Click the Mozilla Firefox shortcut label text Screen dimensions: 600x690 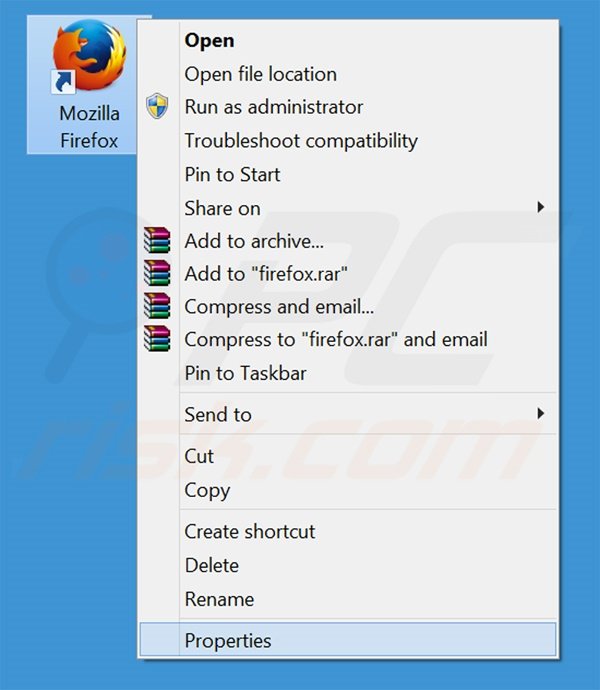pyautogui.click(x=89, y=127)
